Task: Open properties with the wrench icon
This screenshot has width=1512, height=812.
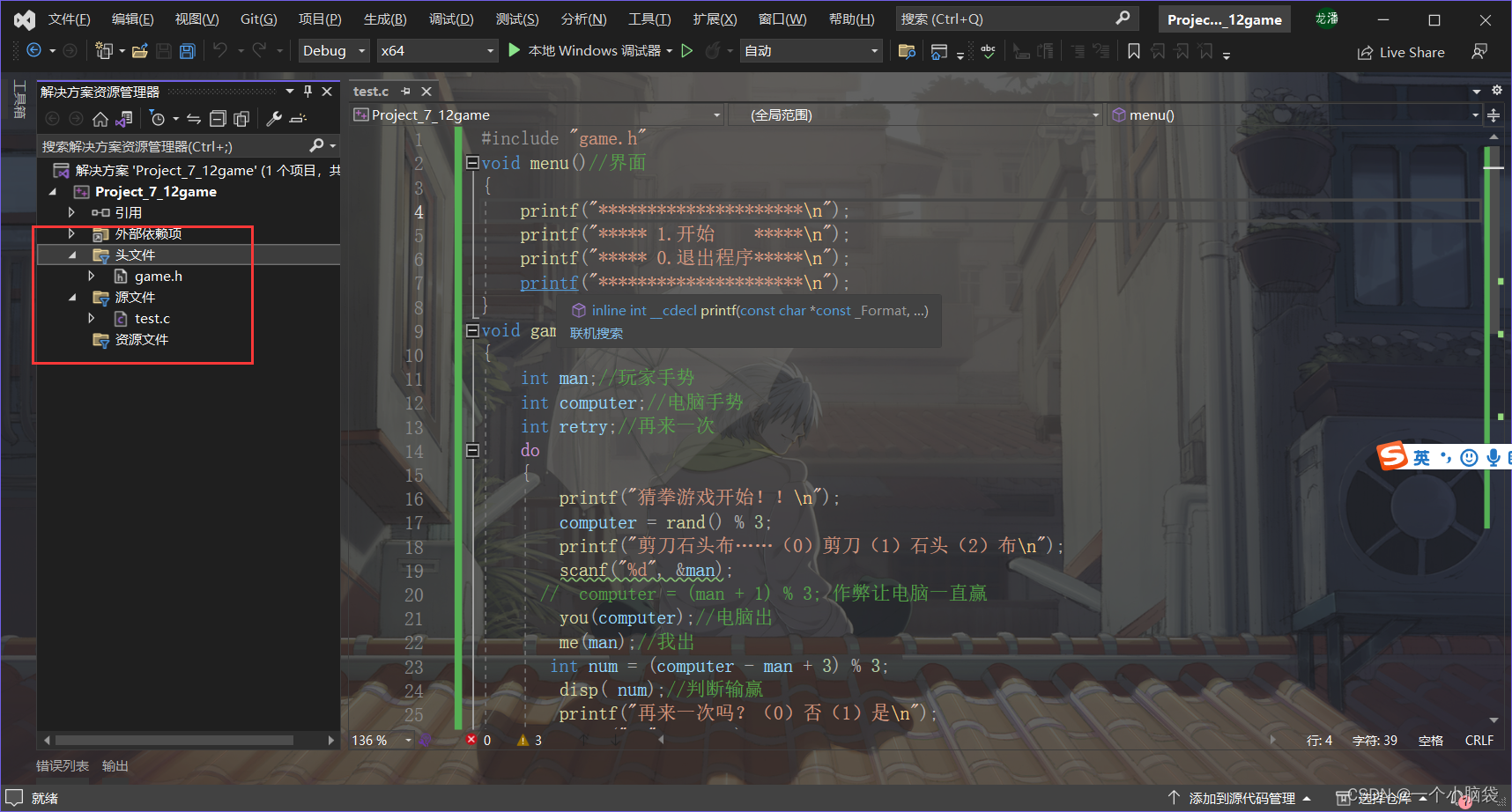Action: tap(274, 118)
